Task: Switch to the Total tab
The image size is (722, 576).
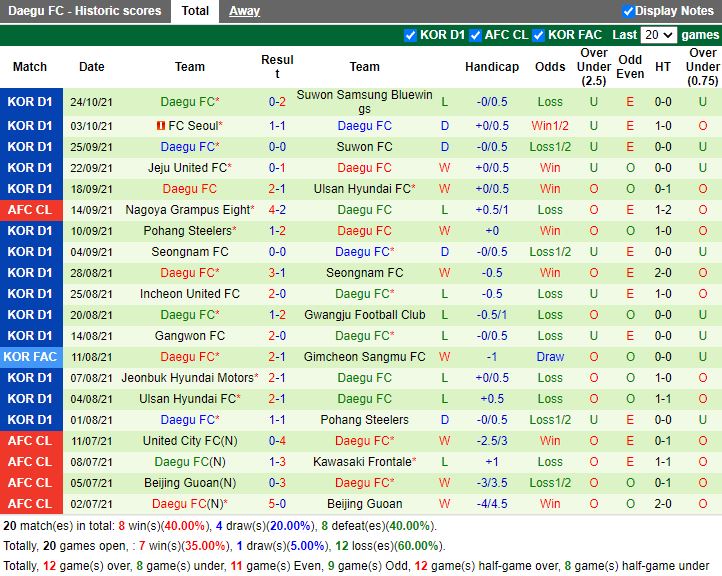Action: pos(195,11)
